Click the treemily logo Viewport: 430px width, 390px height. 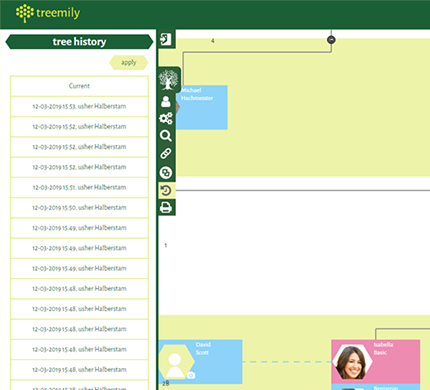point(48,13)
